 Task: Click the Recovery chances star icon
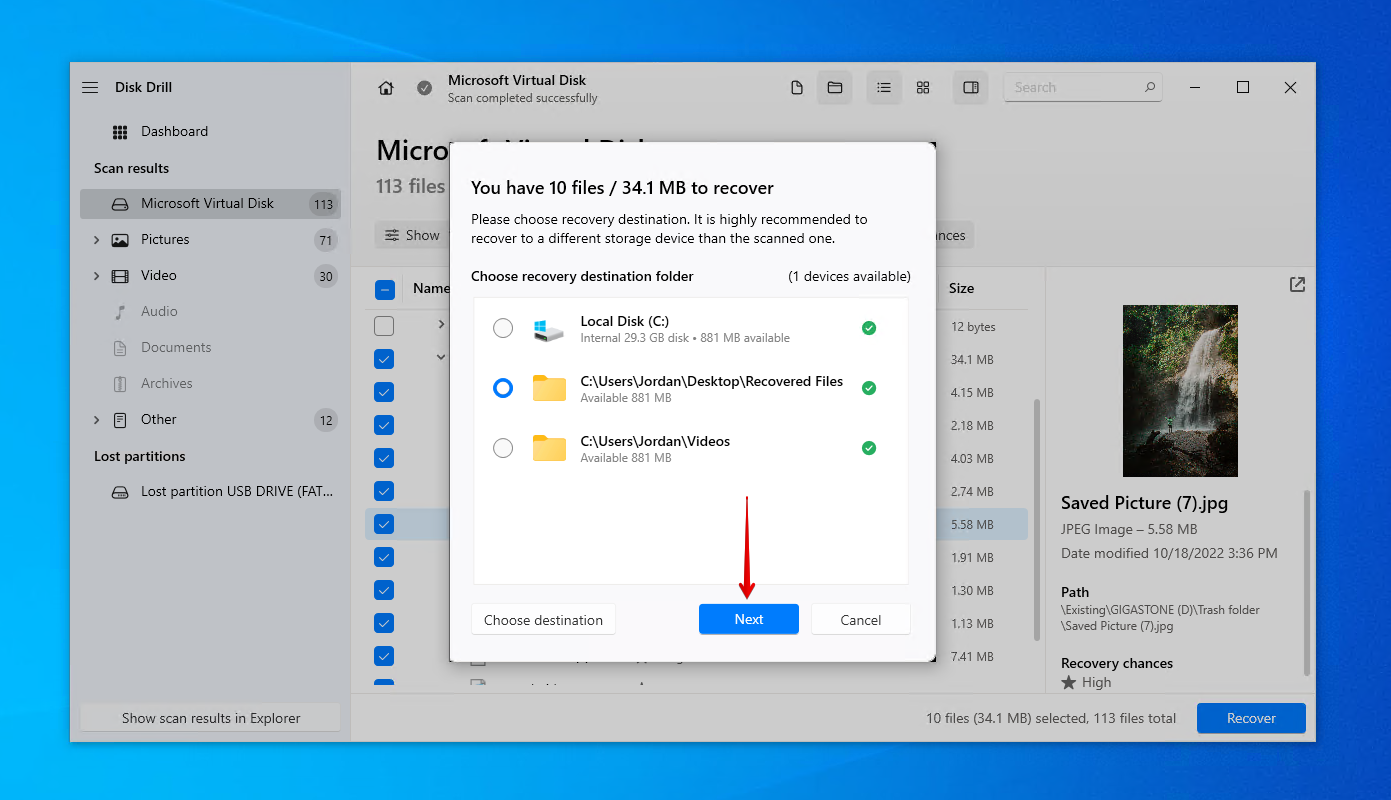pos(1069,683)
